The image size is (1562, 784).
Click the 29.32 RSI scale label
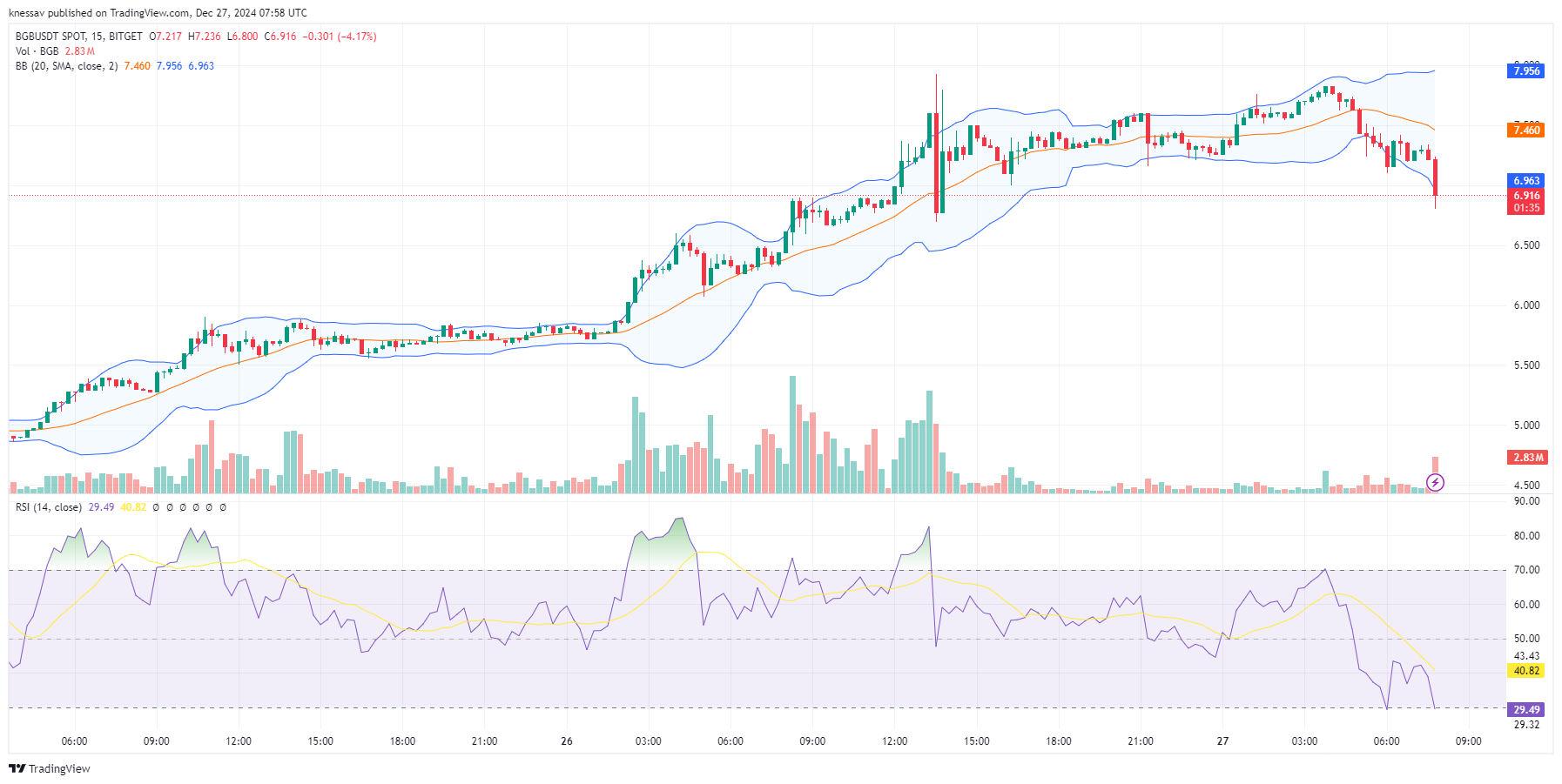(1526, 725)
